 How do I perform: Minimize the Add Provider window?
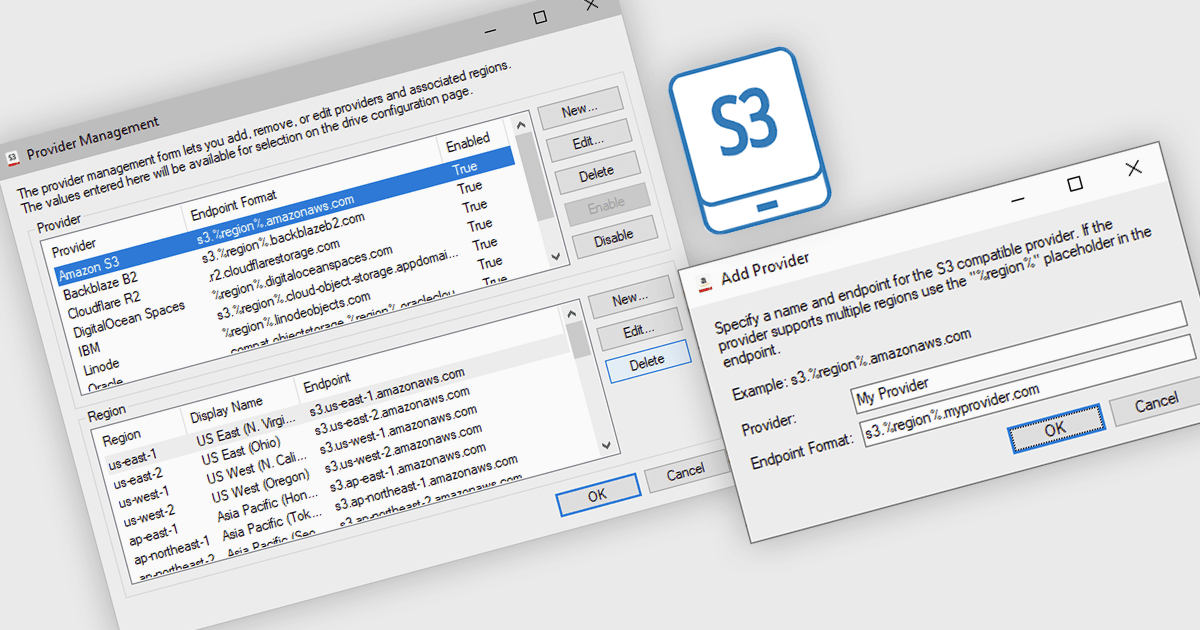(1017, 200)
